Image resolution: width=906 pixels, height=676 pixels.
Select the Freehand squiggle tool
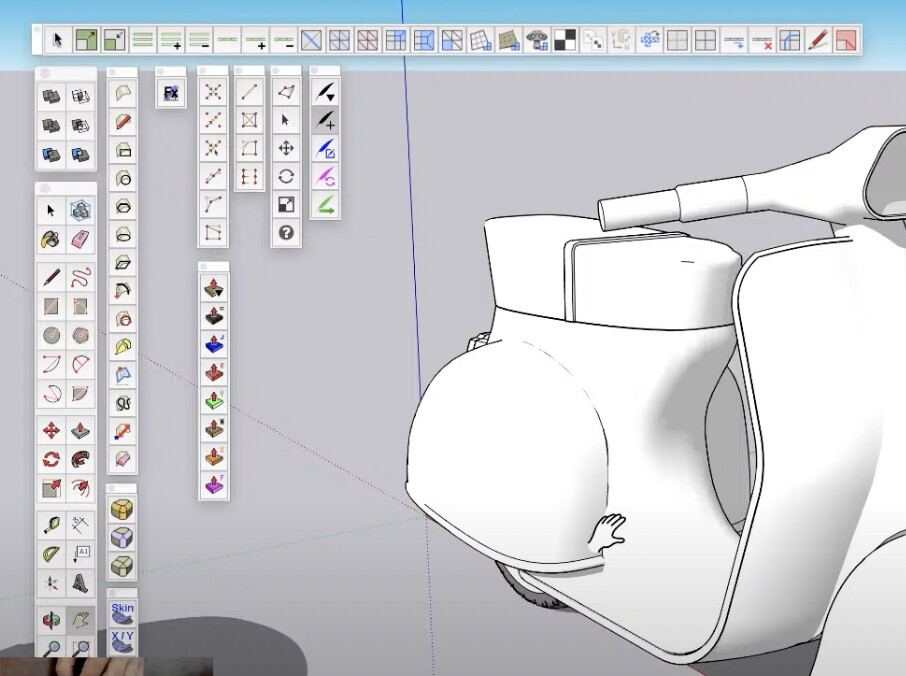pos(80,278)
